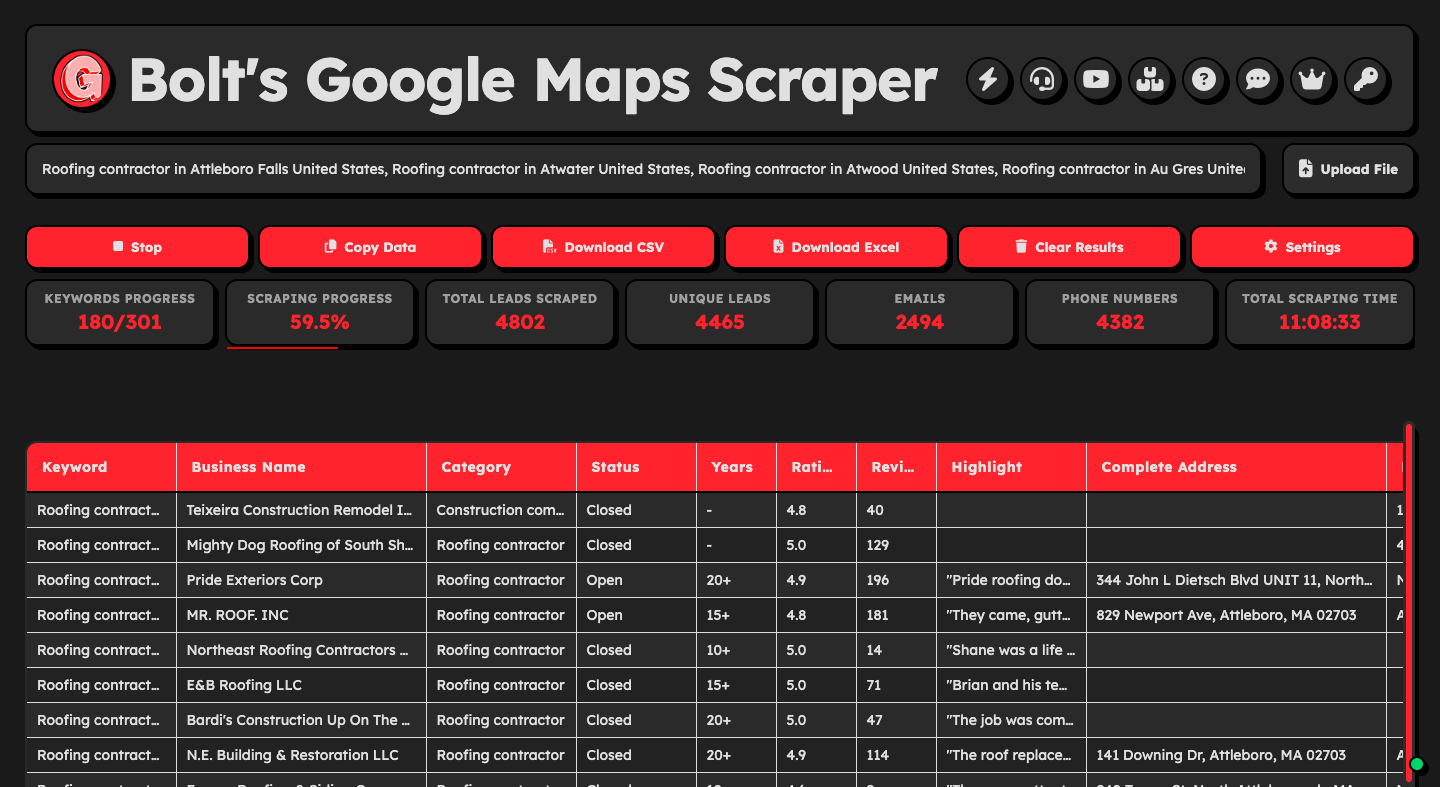Upload a keywords file
This screenshot has height=787, width=1440.
[x=1349, y=169]
